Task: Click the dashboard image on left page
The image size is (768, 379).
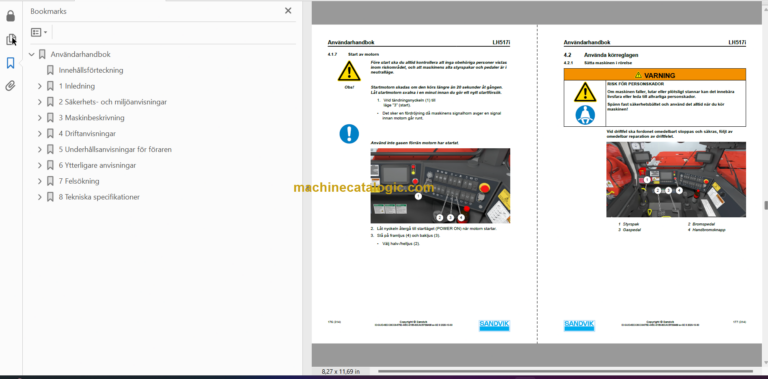Action: 440,186
